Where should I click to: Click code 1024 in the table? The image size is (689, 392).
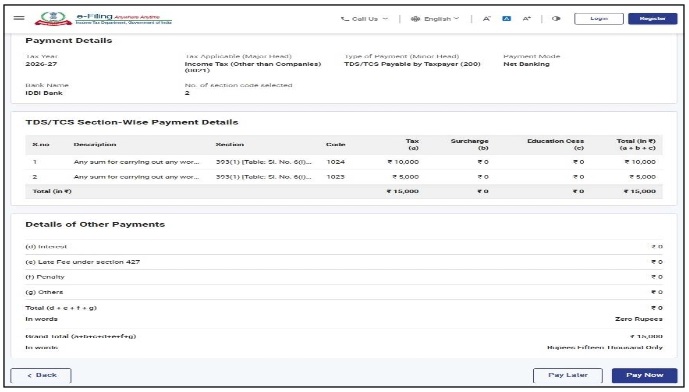click(336, 162)
